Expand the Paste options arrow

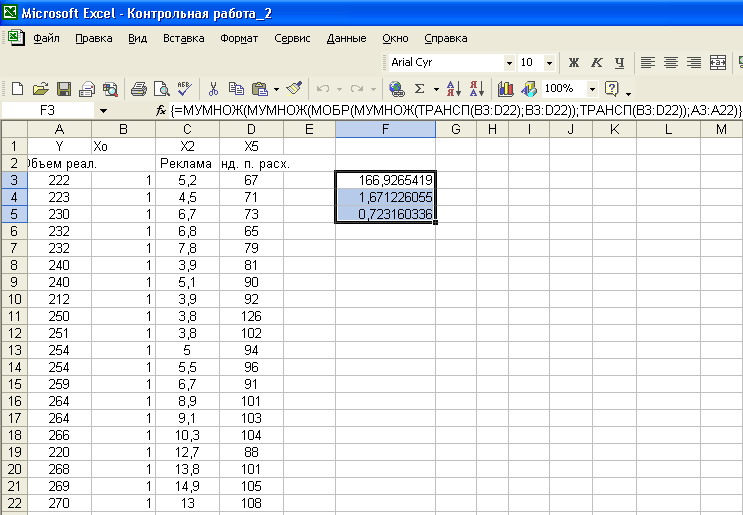(x=276, y=89)
